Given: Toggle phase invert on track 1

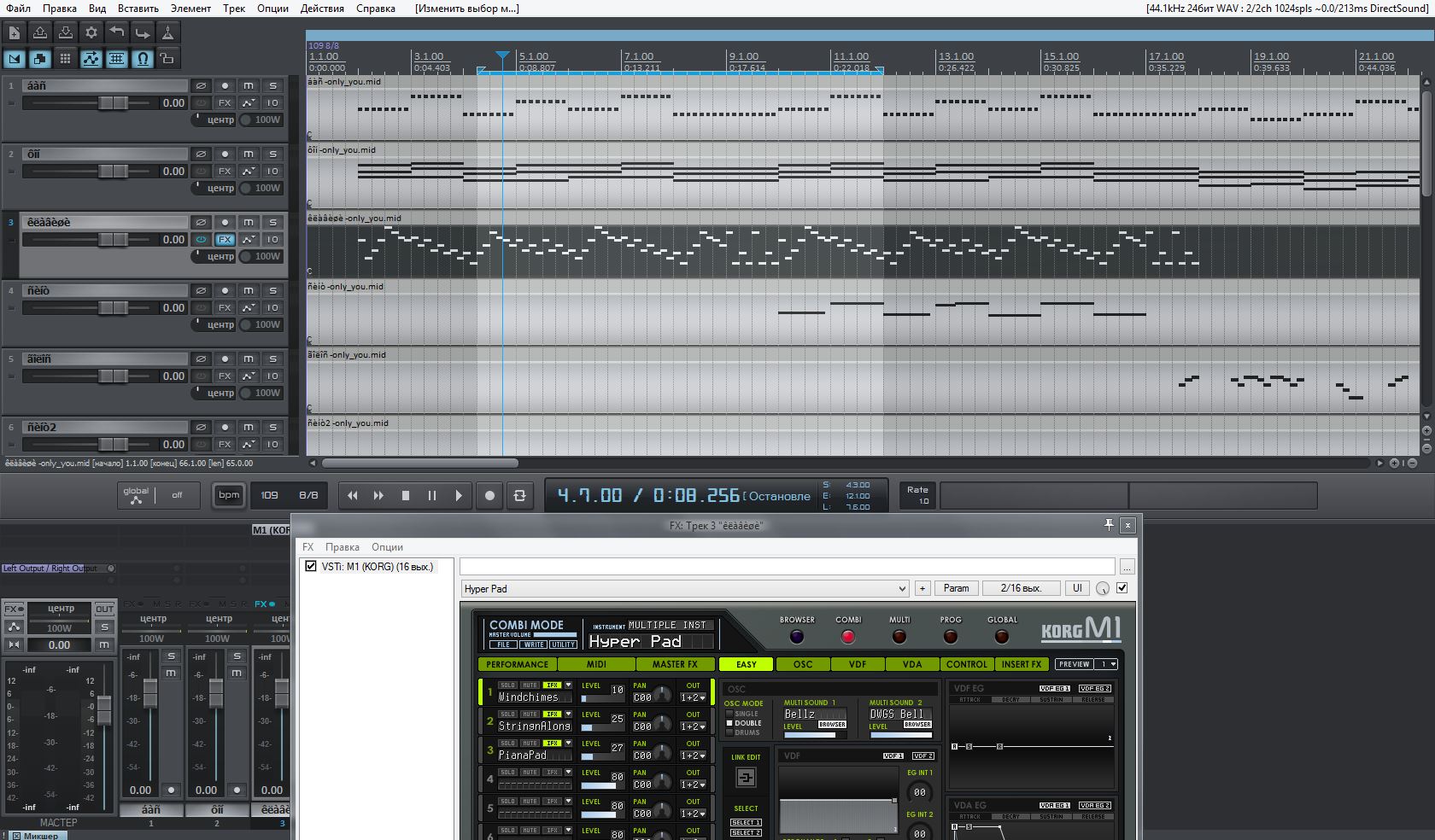Looking at the screenshot, I should [x=201, y=85].
